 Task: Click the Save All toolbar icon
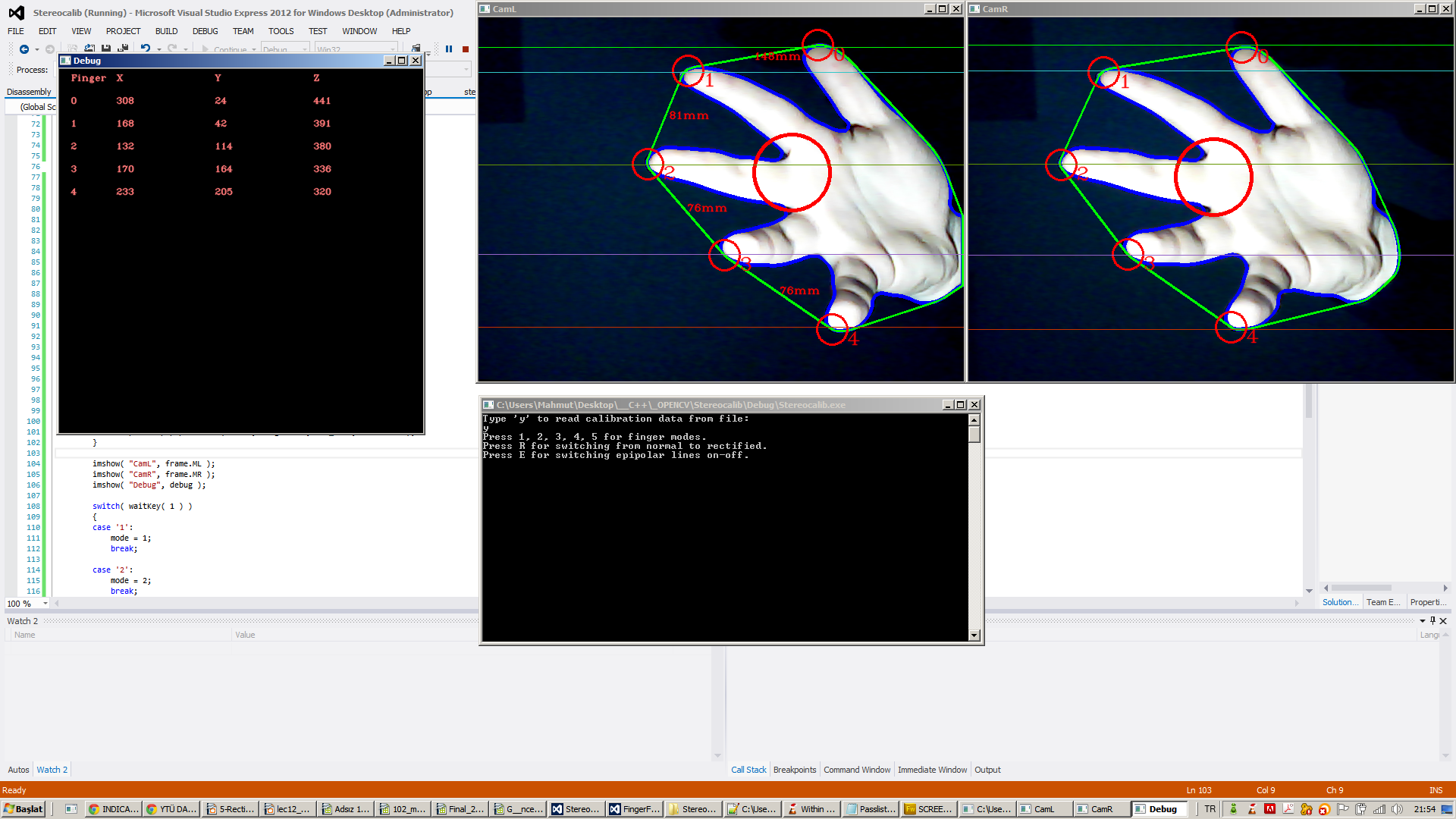point(123,48)
